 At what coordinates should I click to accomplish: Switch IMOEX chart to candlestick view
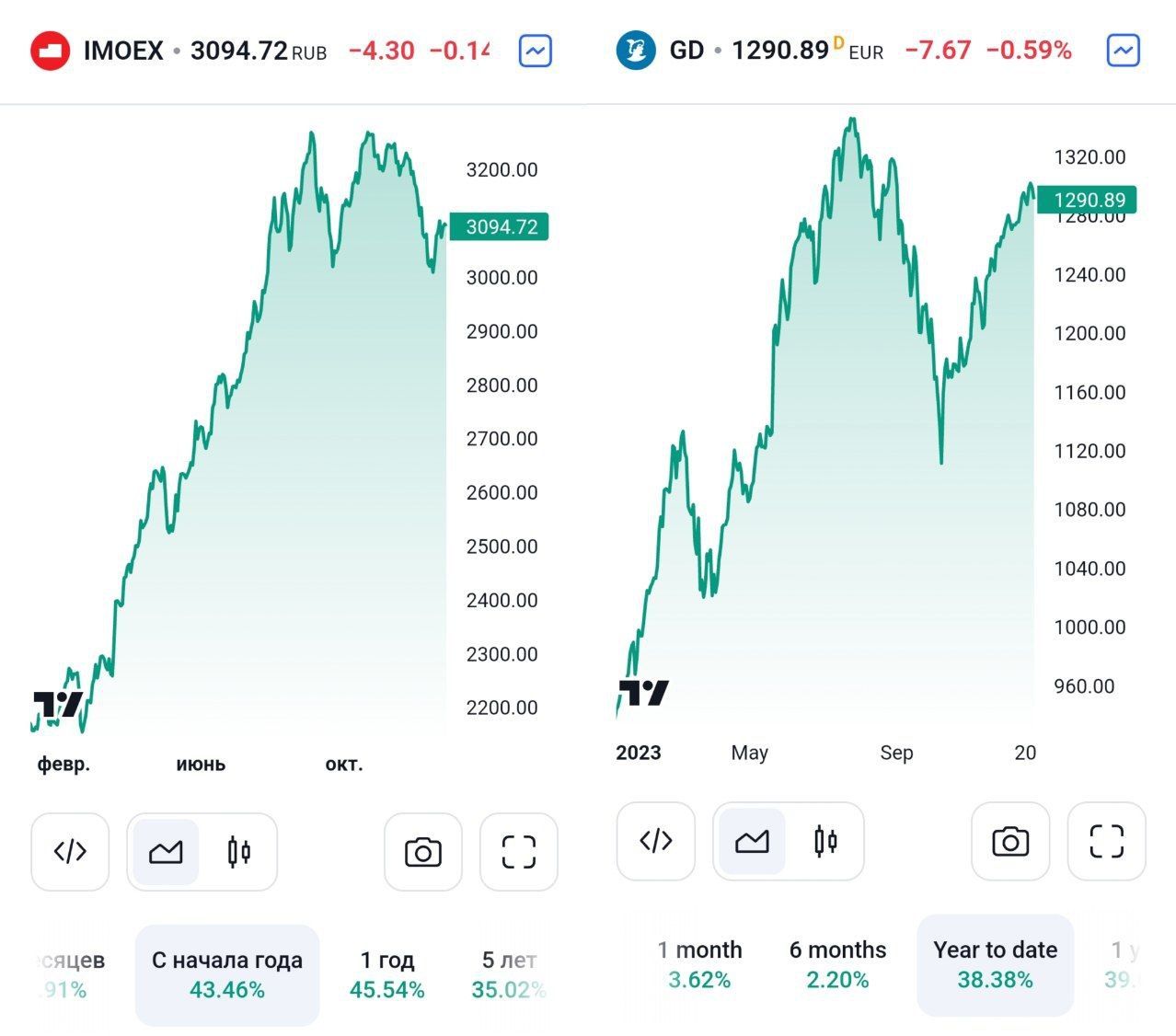tap(239, 852)
